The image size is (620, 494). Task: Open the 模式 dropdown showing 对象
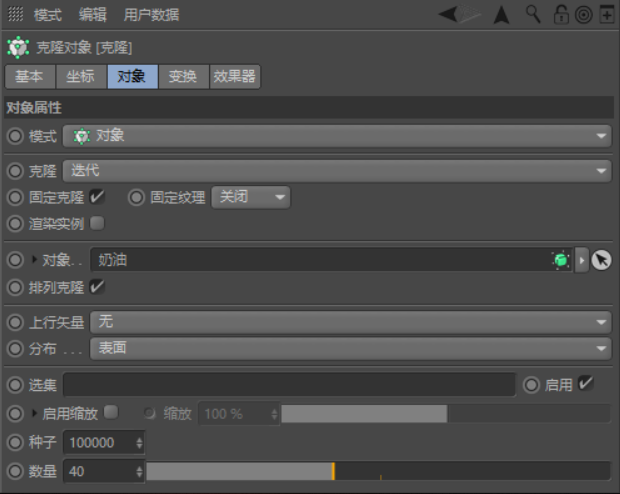pyautogui.click(x=337, y=136)
